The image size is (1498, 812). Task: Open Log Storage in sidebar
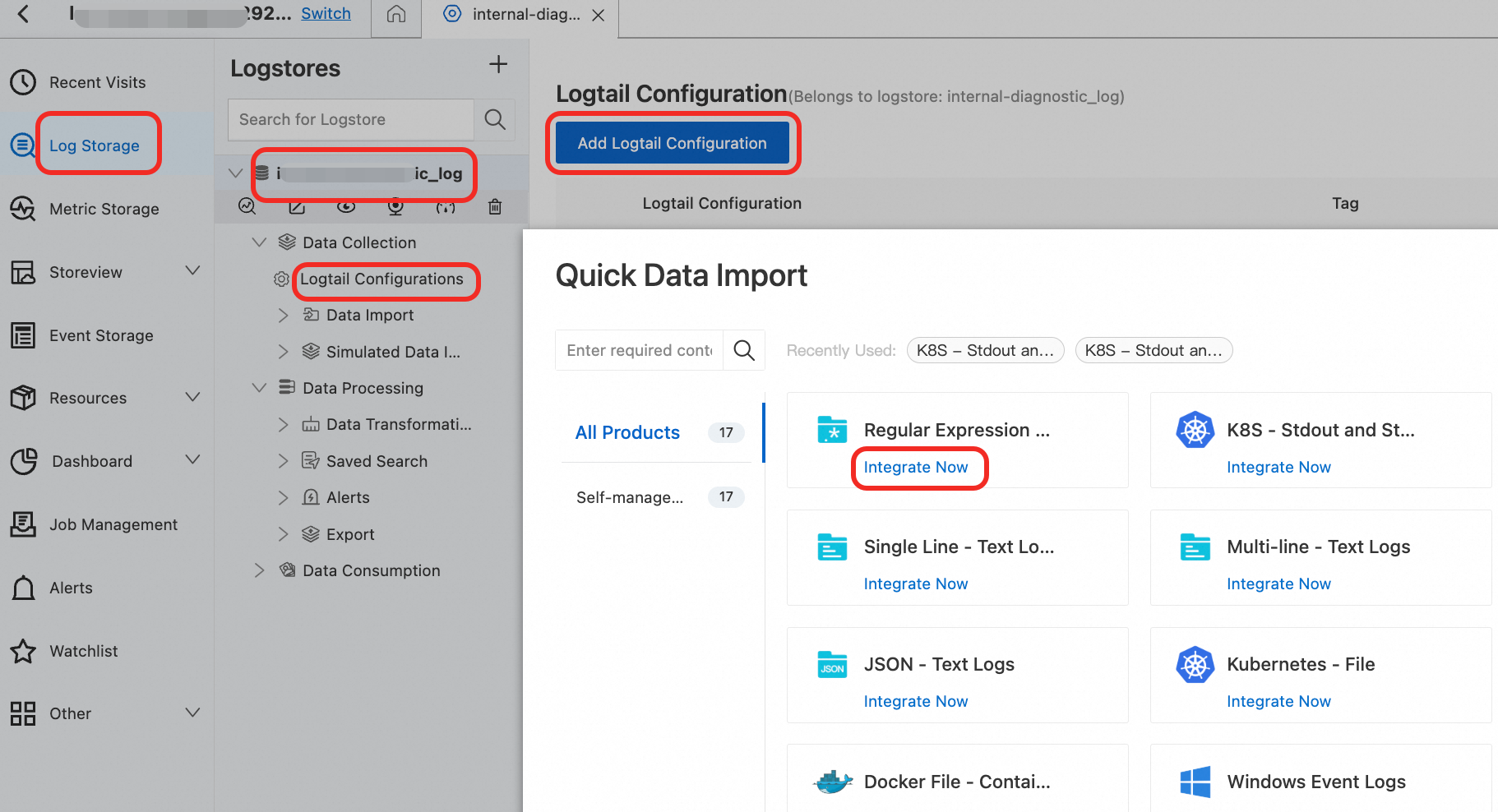click(94, 145)
